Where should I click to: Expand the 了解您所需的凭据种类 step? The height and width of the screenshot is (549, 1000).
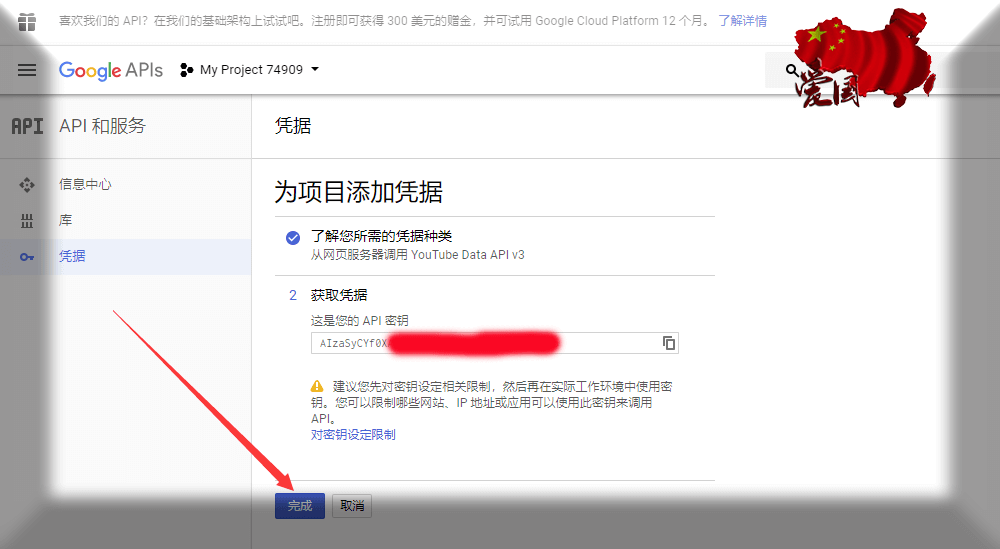click(381, 237)
